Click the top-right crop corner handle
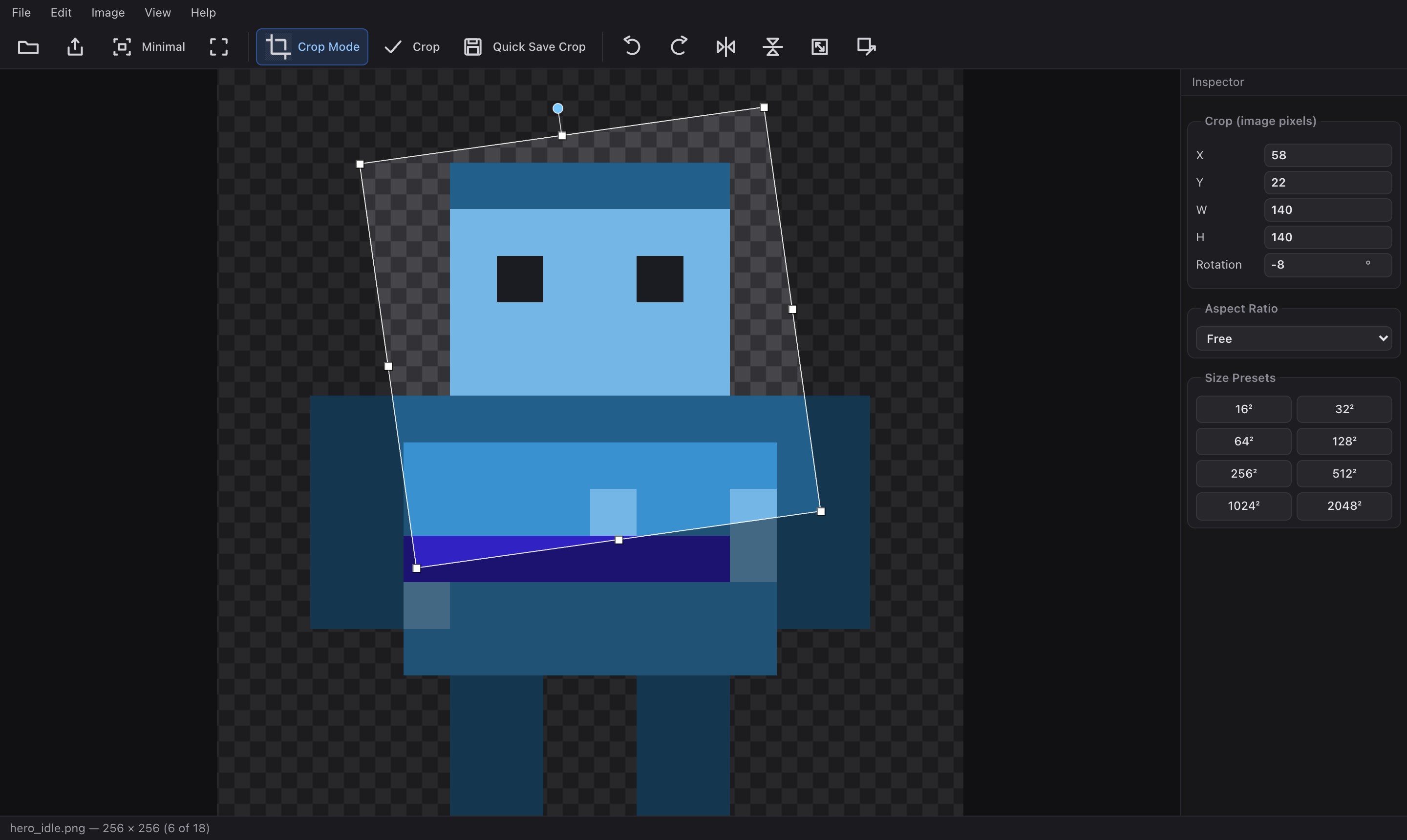 click(x=764, y=107)
